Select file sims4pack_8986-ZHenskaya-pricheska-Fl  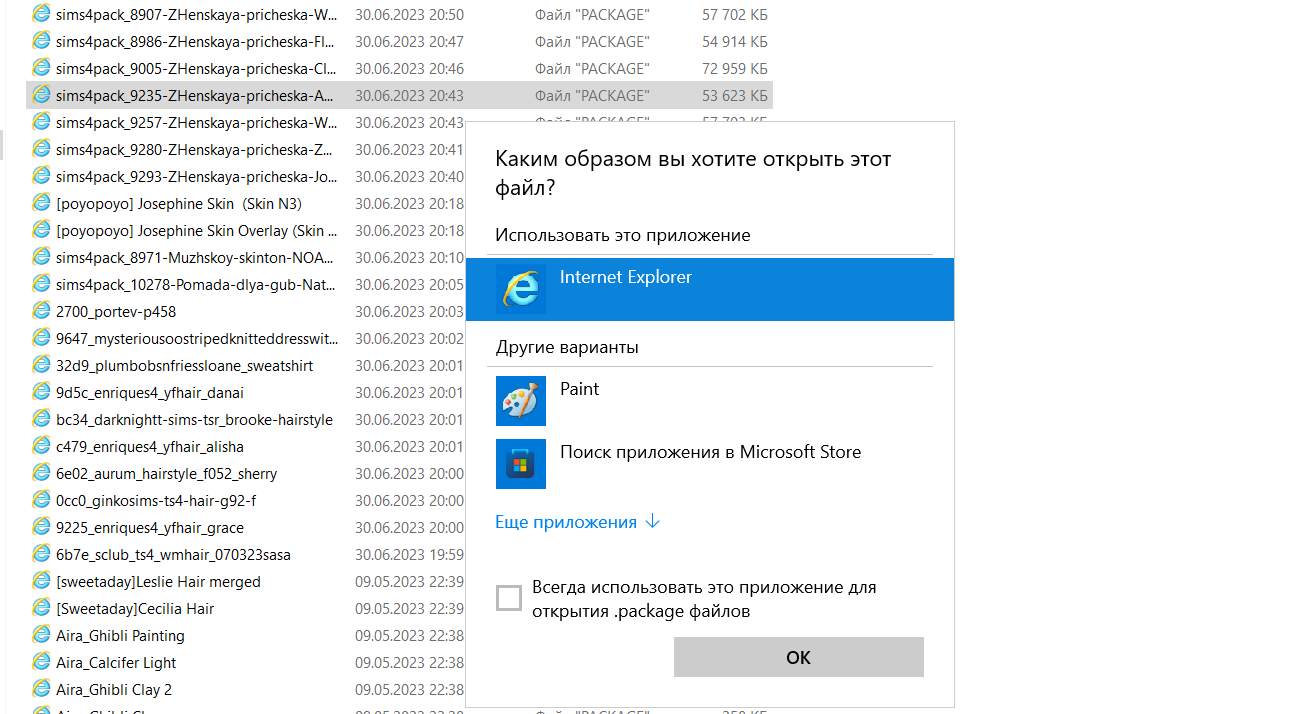195,42
